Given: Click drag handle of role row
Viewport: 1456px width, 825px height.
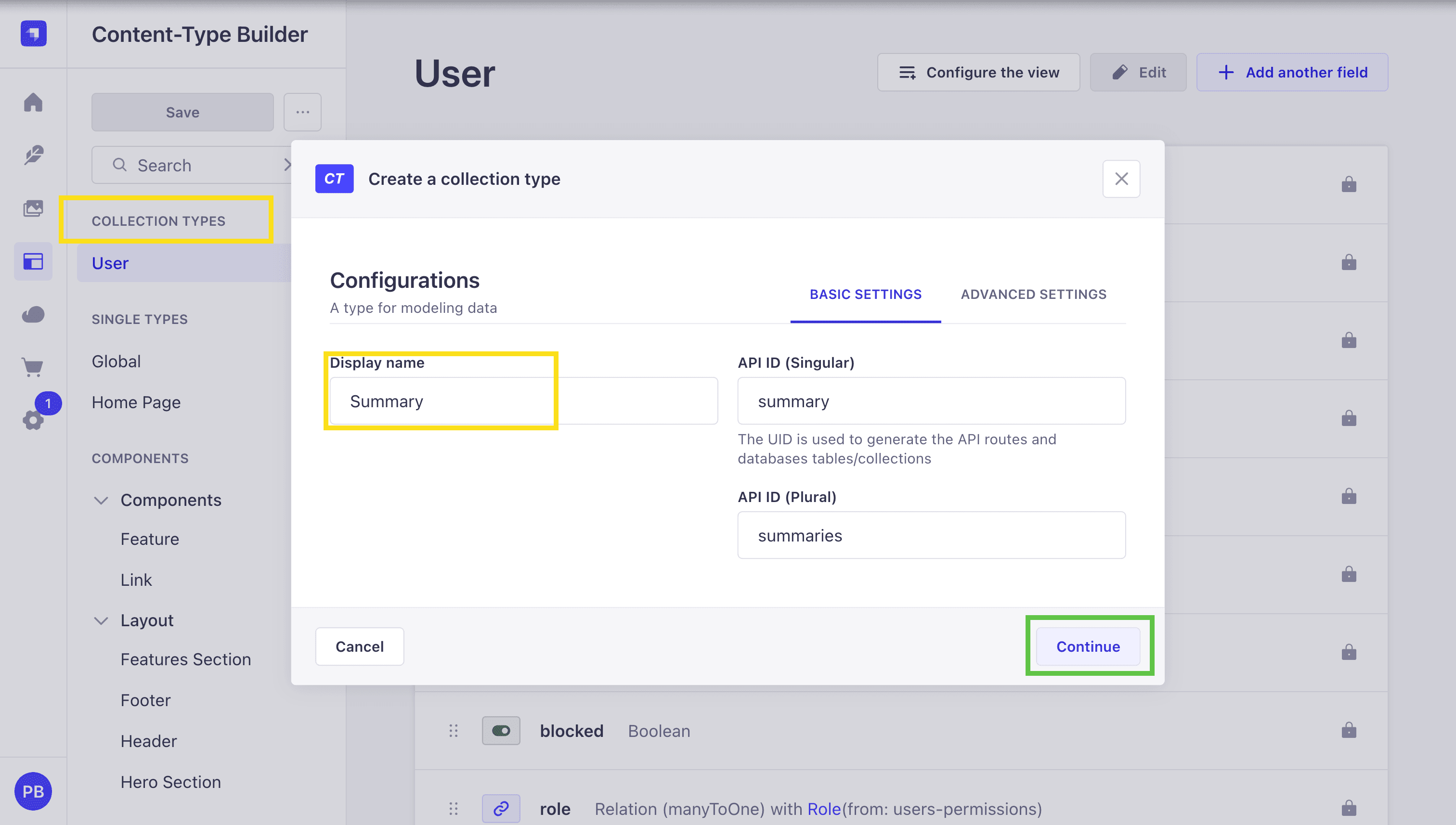Looking at the screenshot, I should pyautogui.click(x=454, y=809).
